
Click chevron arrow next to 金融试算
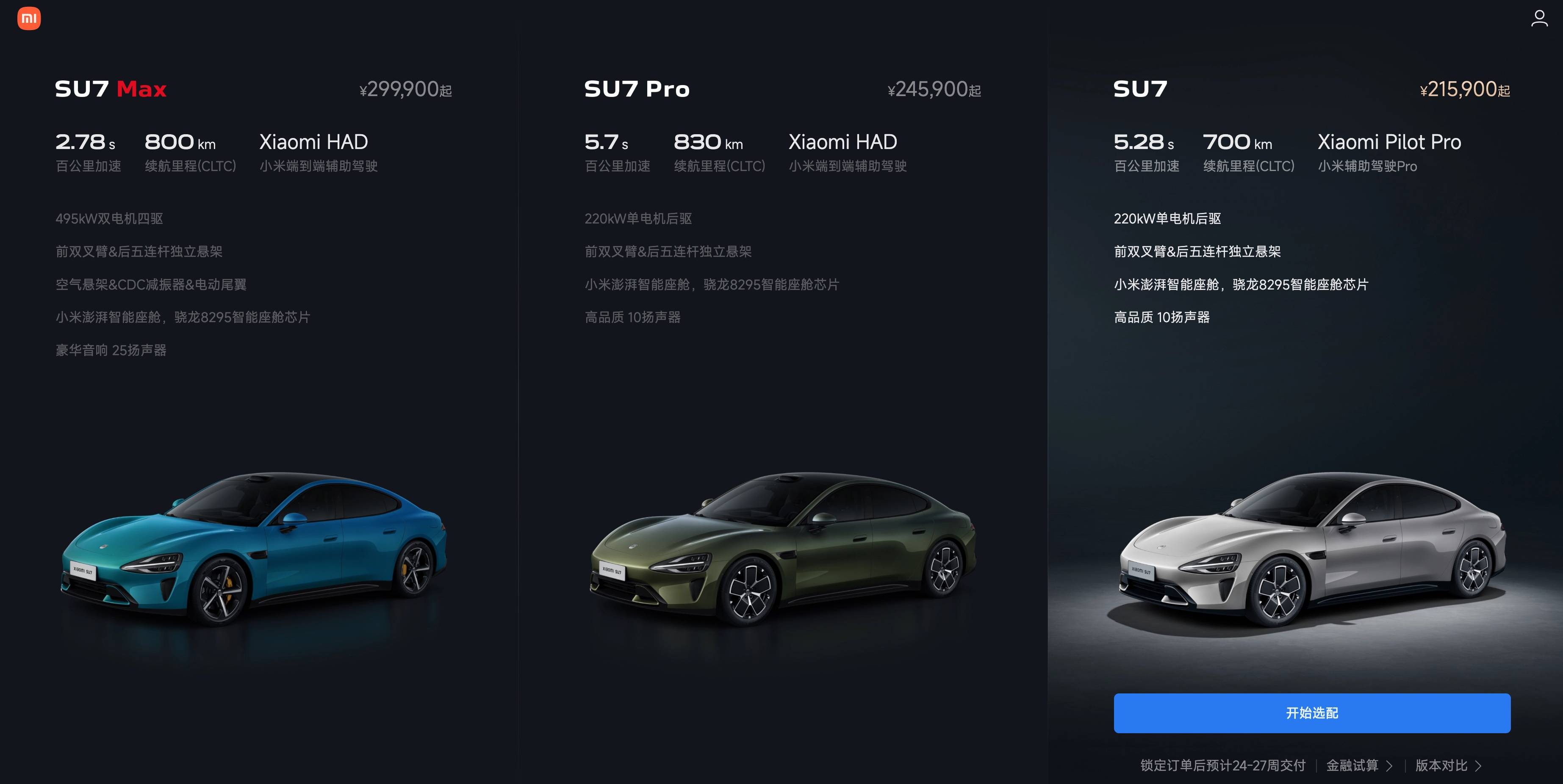[x=1389, y=766]
